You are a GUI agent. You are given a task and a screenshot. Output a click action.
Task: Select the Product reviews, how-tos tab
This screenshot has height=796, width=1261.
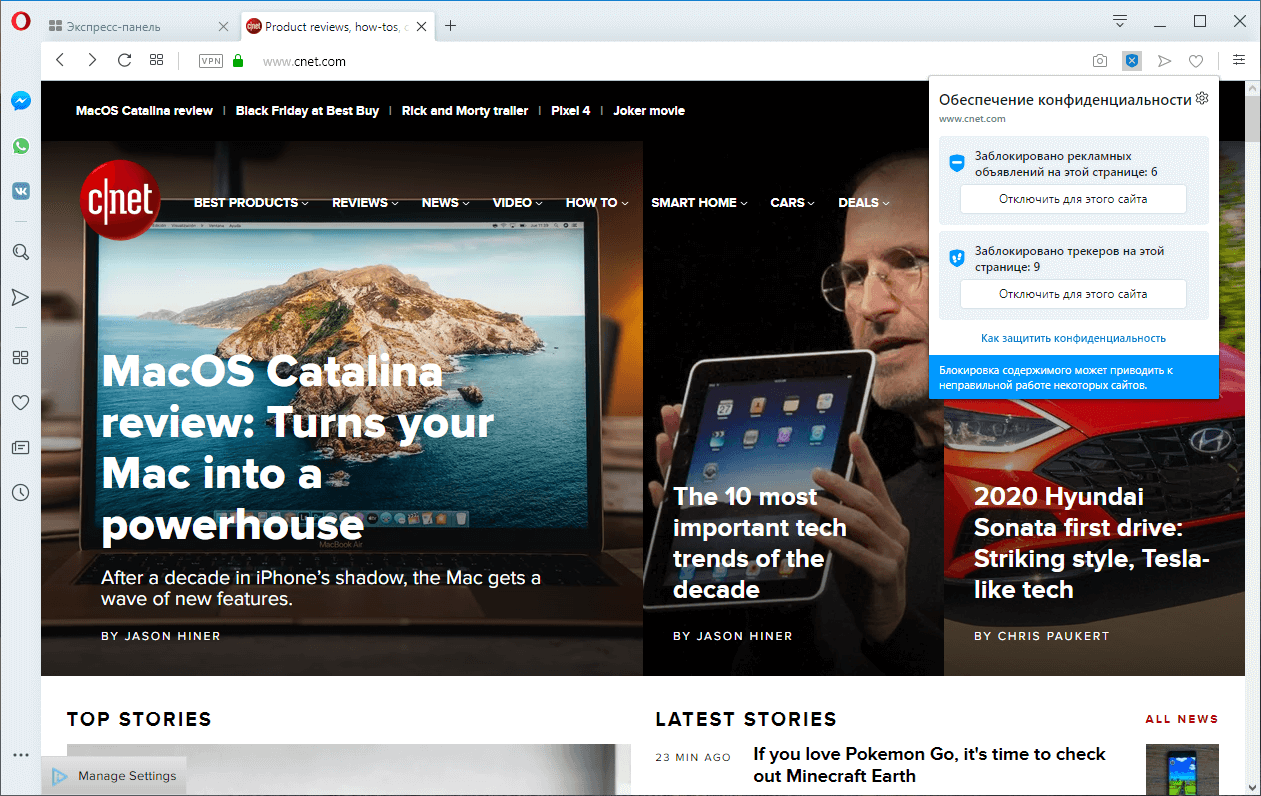pos(339,27)
